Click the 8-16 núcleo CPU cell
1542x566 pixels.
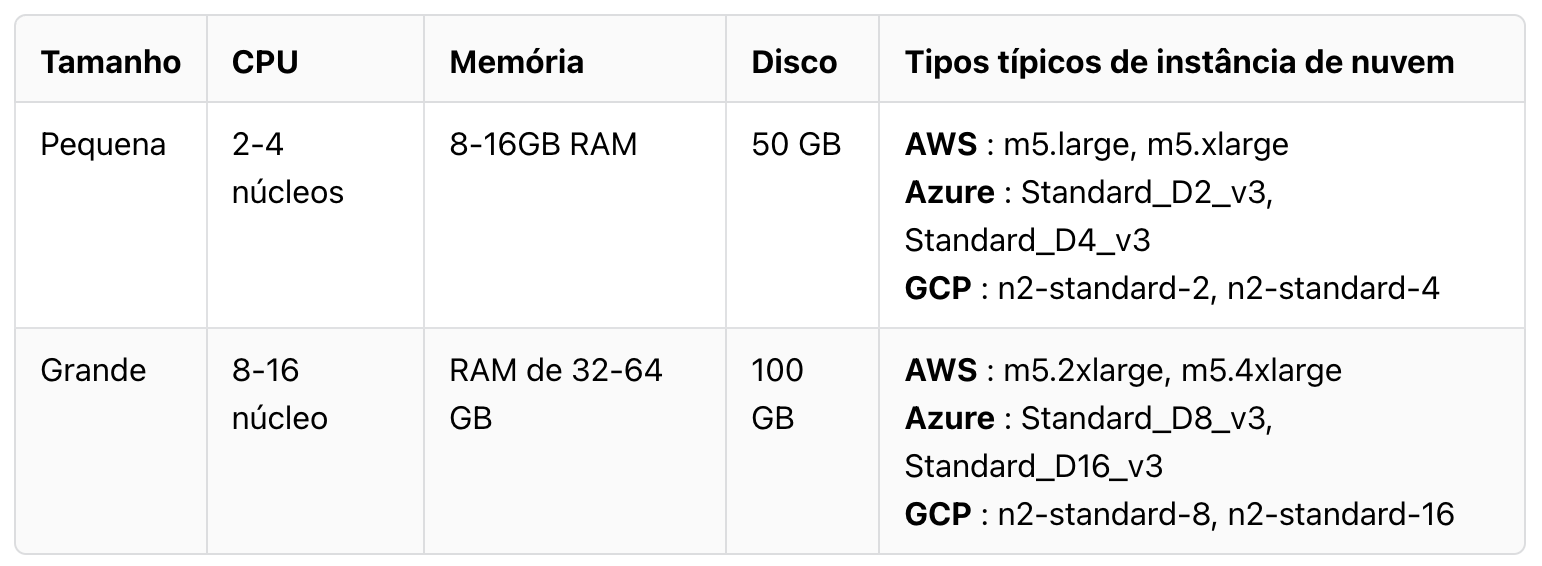click(x=279, y=394)
